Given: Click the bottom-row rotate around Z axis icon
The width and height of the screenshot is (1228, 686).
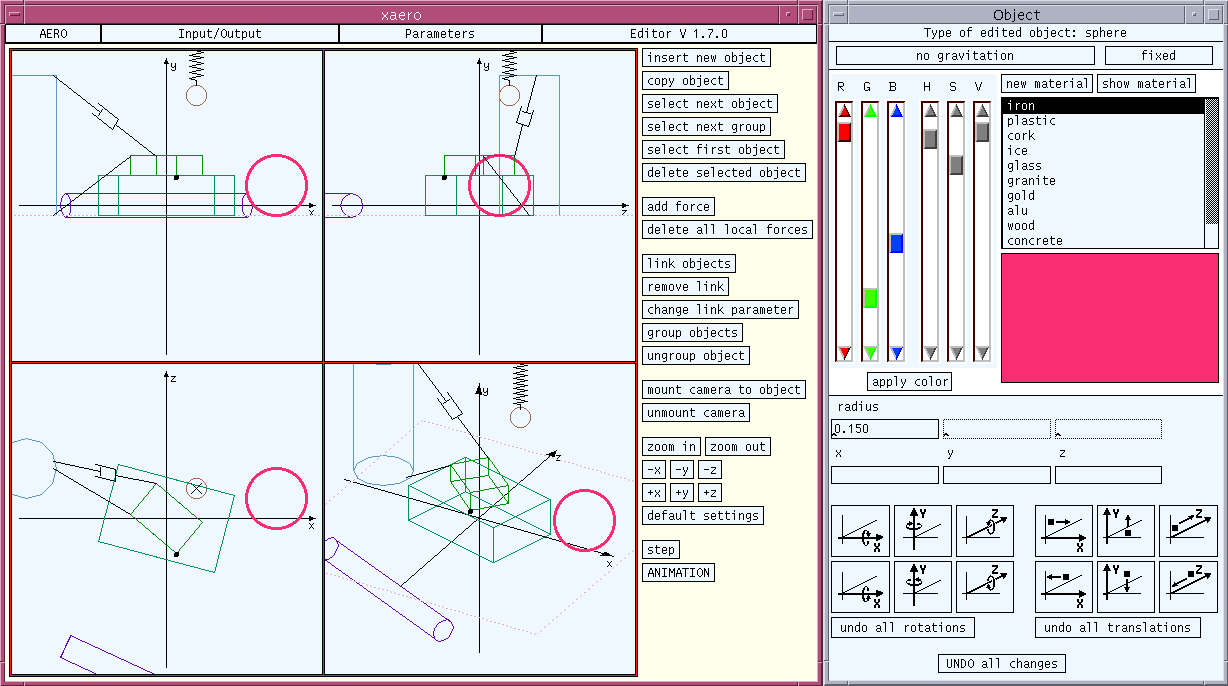Looking at the screenshot, I should pos(984,587).
